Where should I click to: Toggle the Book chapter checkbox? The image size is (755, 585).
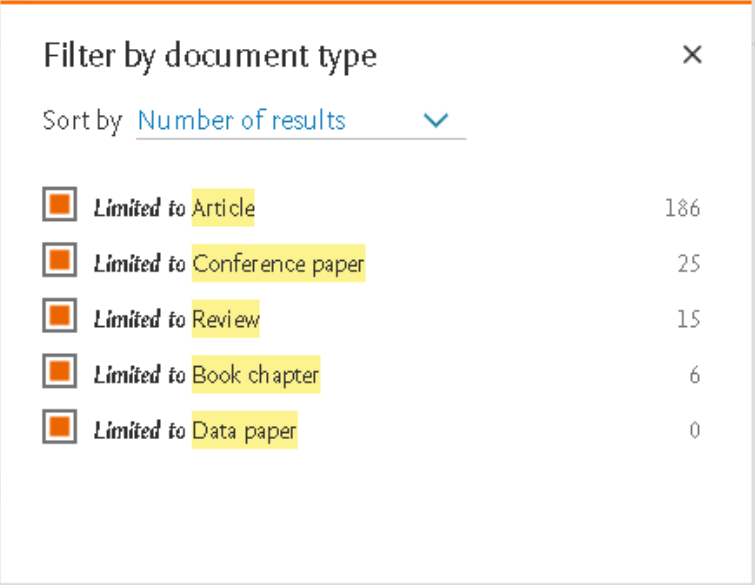[x=59, y=373]
